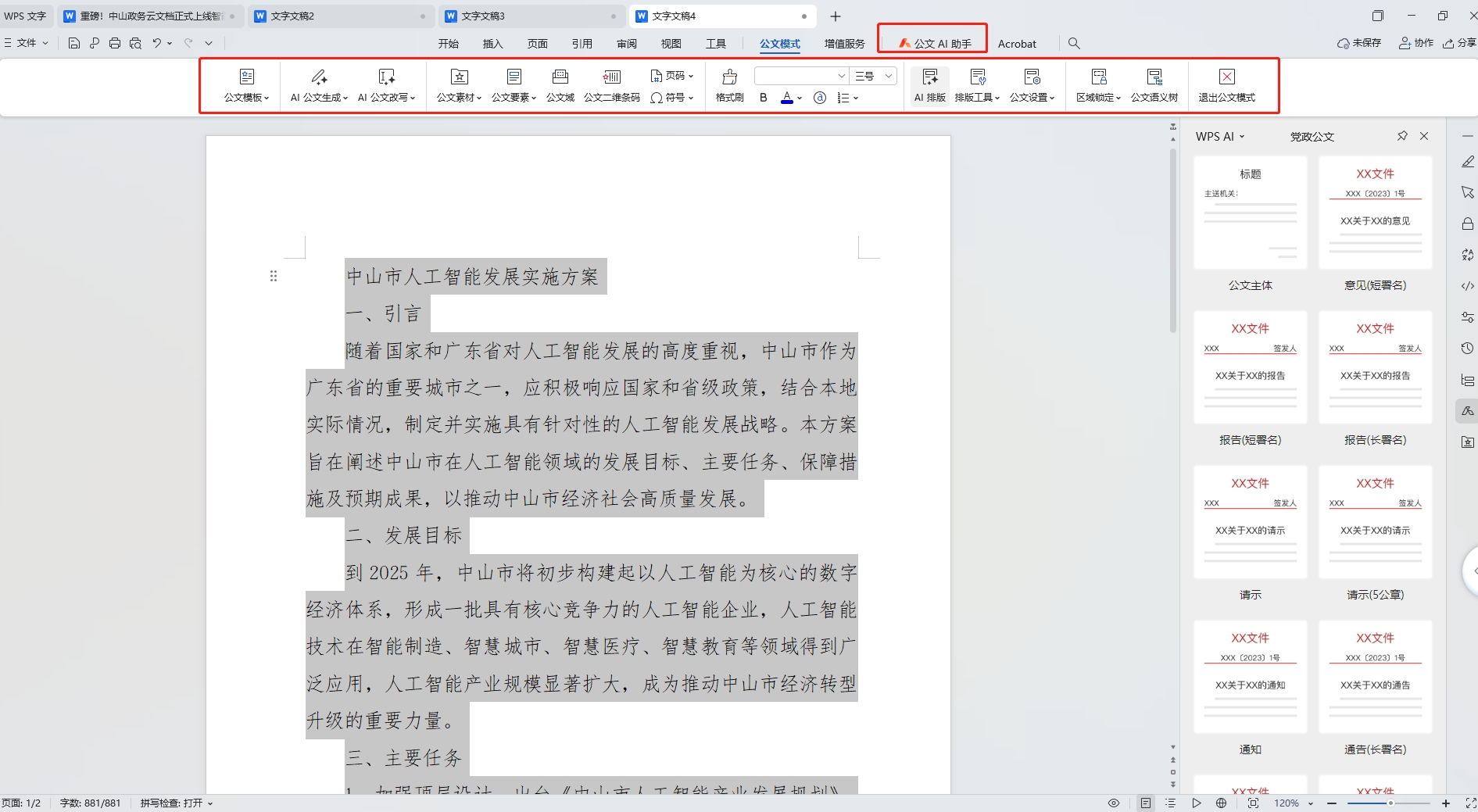Image resolution: width=1478 pixels, height=812 pixels.
Task: Expand the quick access toolbar customize arrow
Action: click(209, 43)
